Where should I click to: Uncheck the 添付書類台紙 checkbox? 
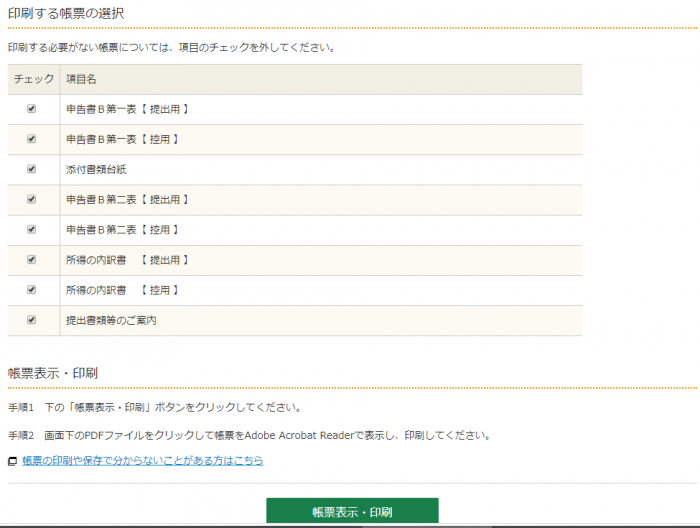click(31, 169)
